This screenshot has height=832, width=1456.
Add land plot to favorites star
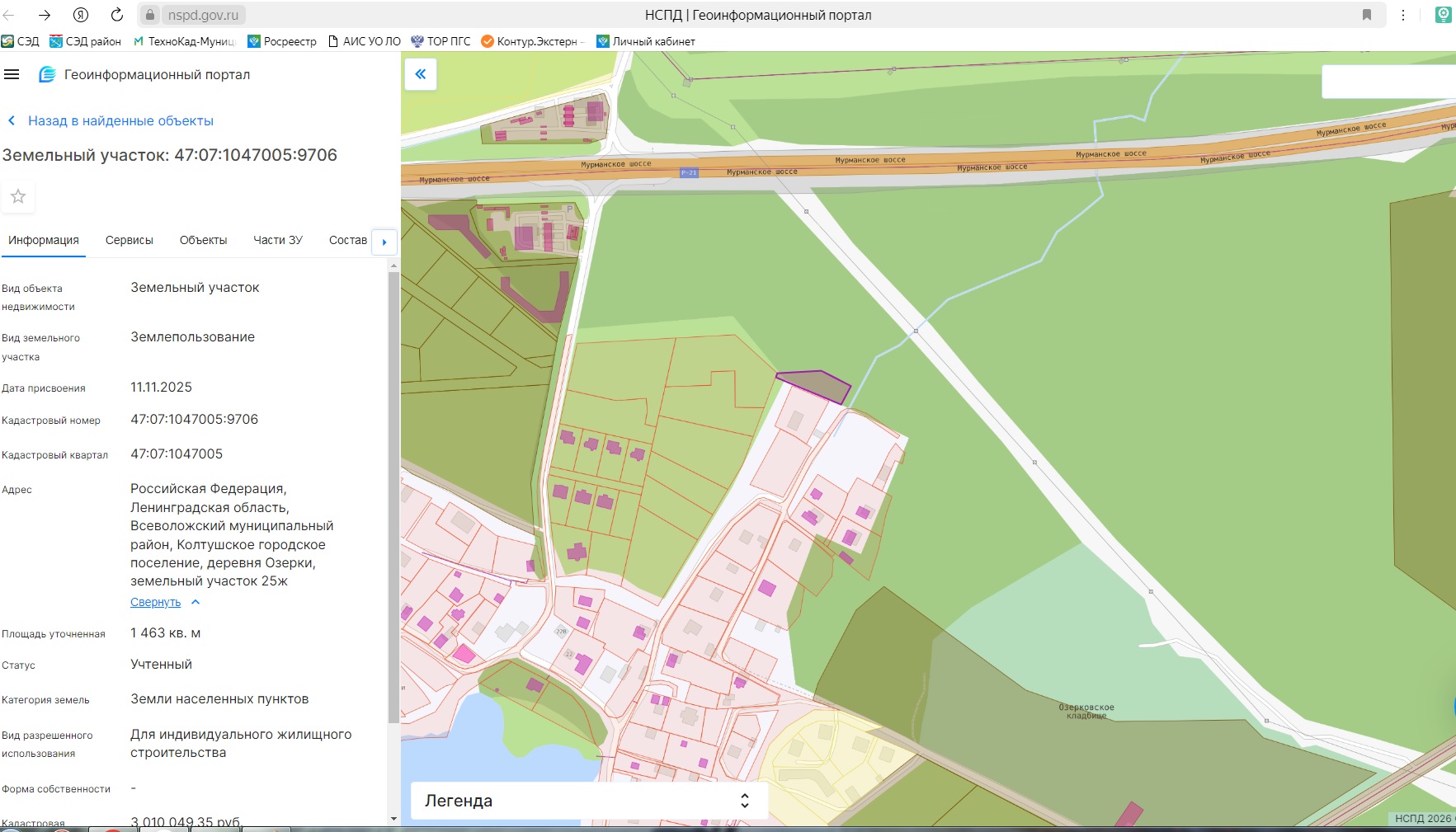point(18,196)
